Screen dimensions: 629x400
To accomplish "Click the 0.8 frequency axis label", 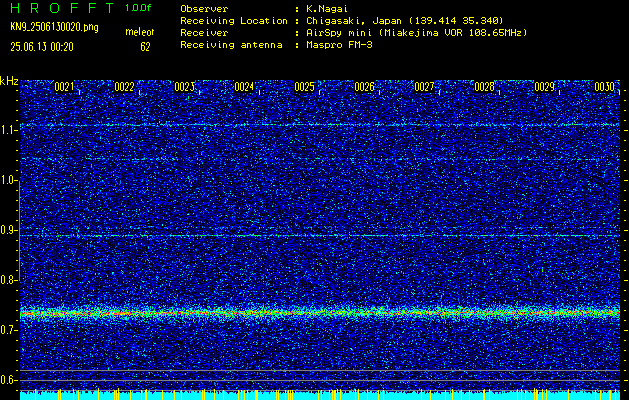I will click(8, 280).
